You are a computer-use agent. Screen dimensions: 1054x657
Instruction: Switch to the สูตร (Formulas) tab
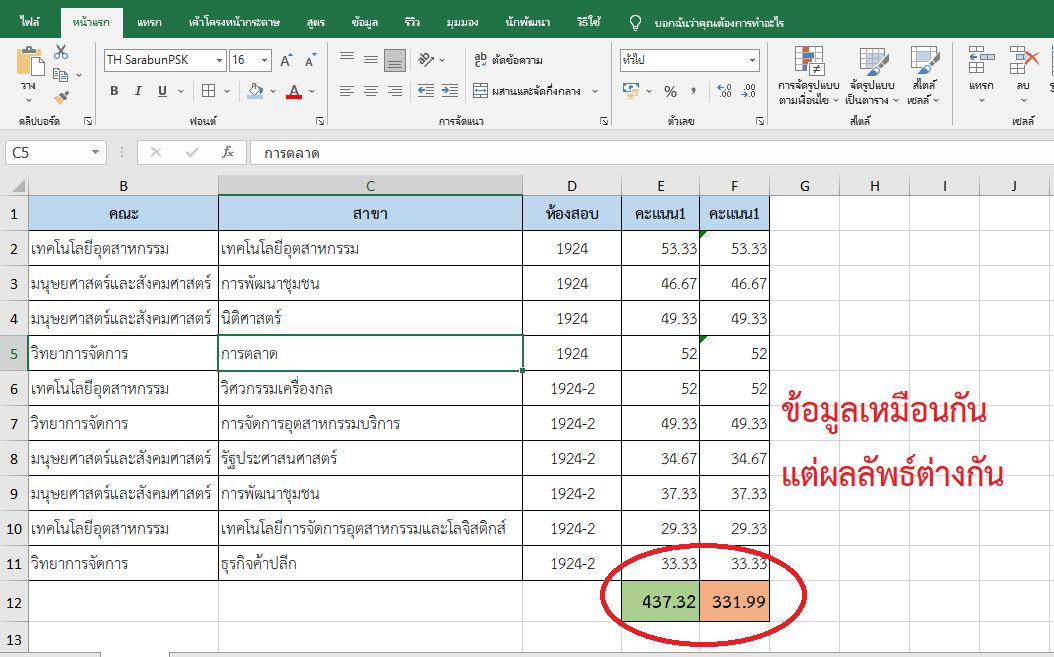[315, 22]
